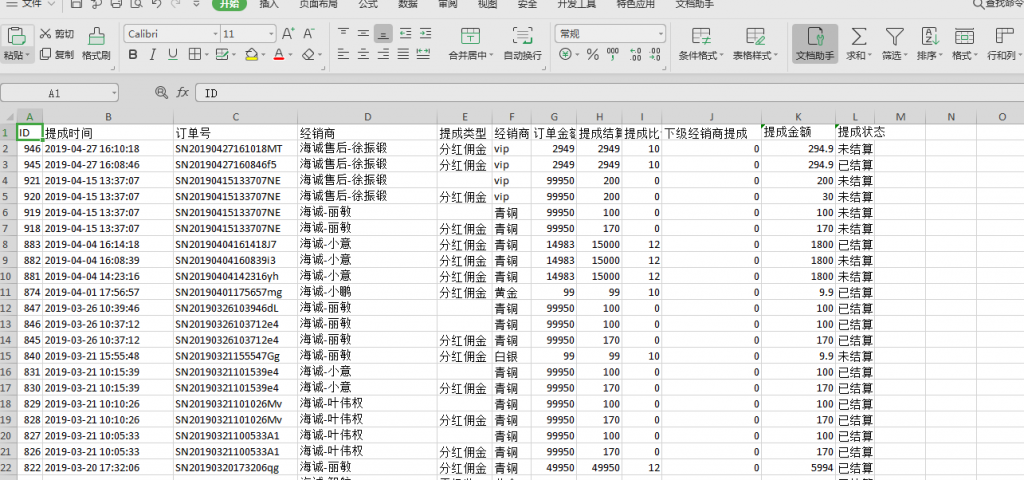The height and width of the screenshot is (480, 1024).
Task: Decrease indent in the alignment group
Action: [405, 33]
